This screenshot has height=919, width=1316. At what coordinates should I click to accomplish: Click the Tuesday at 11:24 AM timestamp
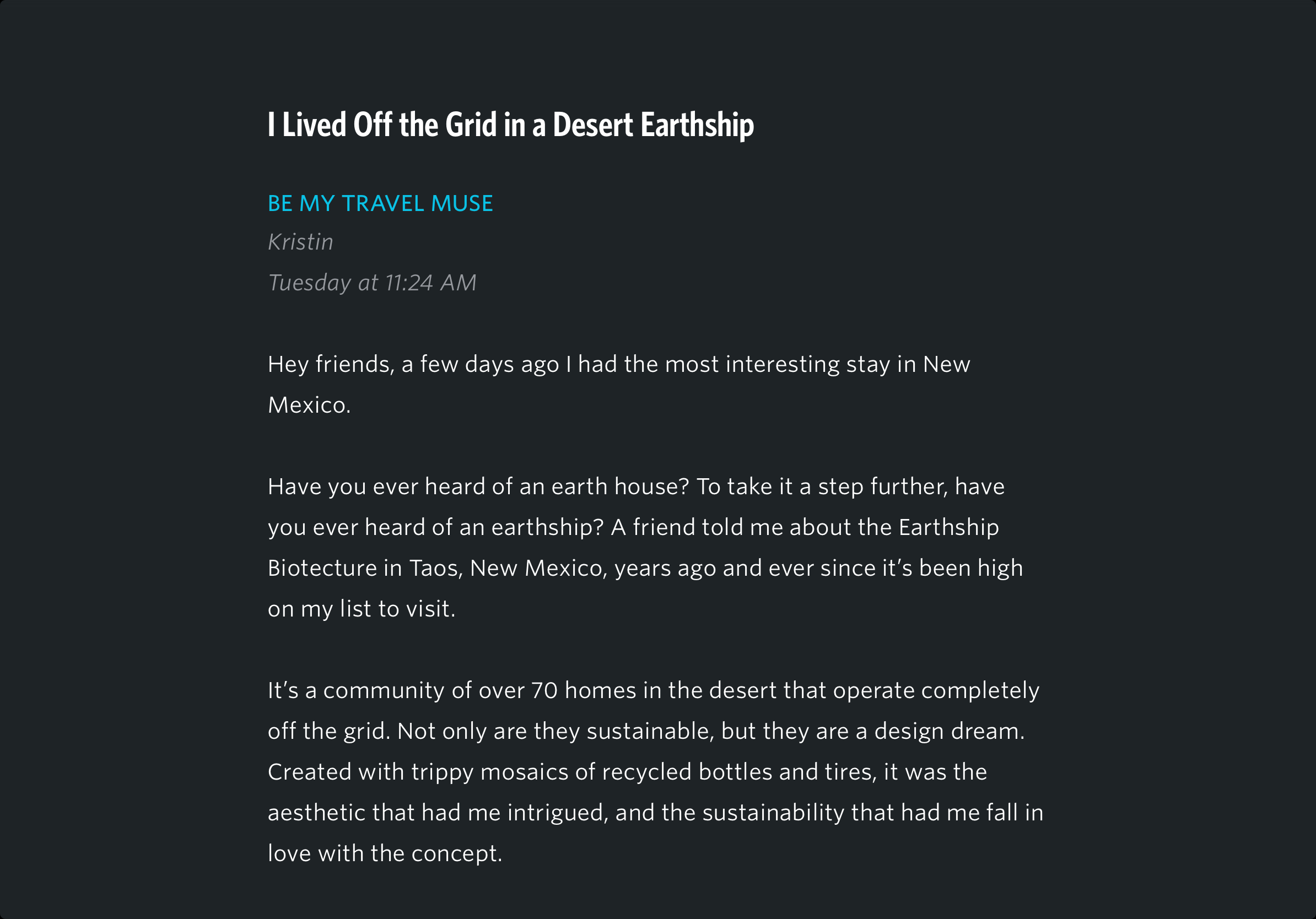(372, 283)
